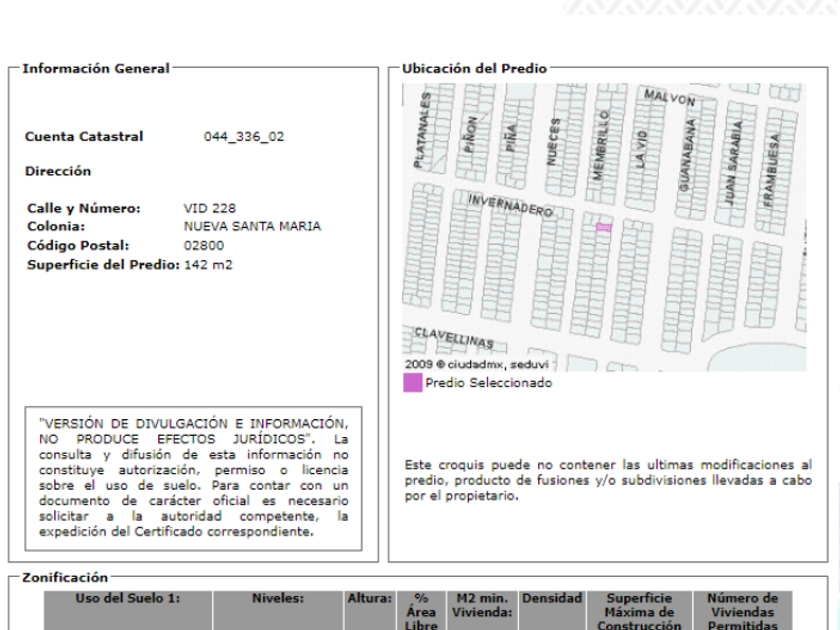The height and width of the screenshot is (630, 840).
Task: Click the Ubicación del Predio section title
Action: click(474, 69)
